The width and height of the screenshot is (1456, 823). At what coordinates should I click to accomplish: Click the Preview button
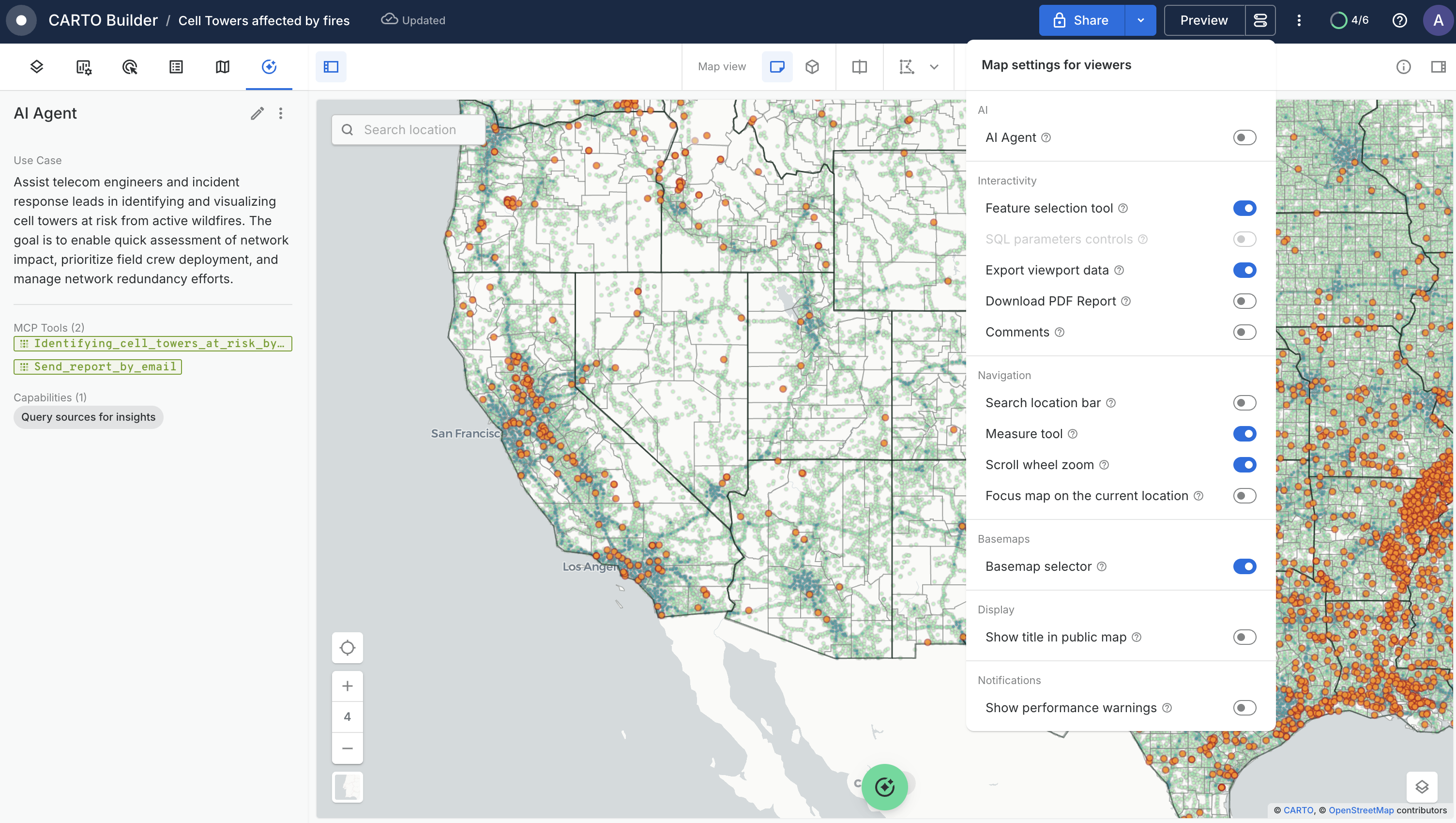pyautogui.click(x=1204, y=20)
